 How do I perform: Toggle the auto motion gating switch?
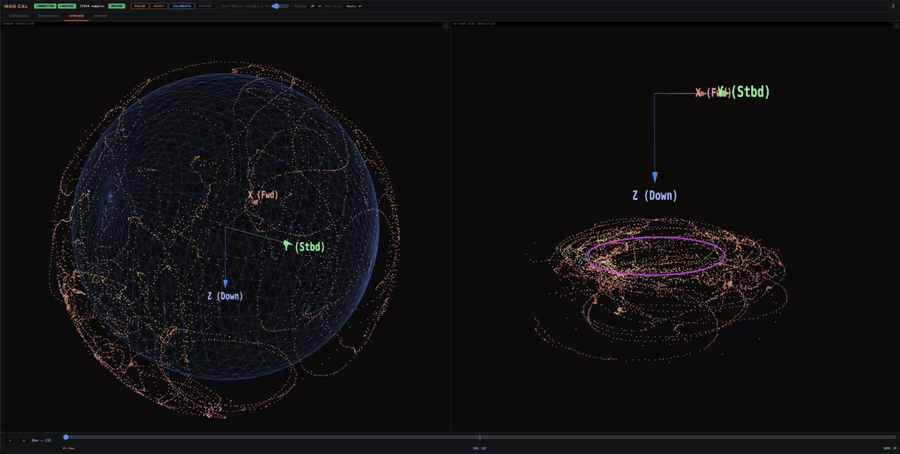pyautogui.click(x=280, y=6)
